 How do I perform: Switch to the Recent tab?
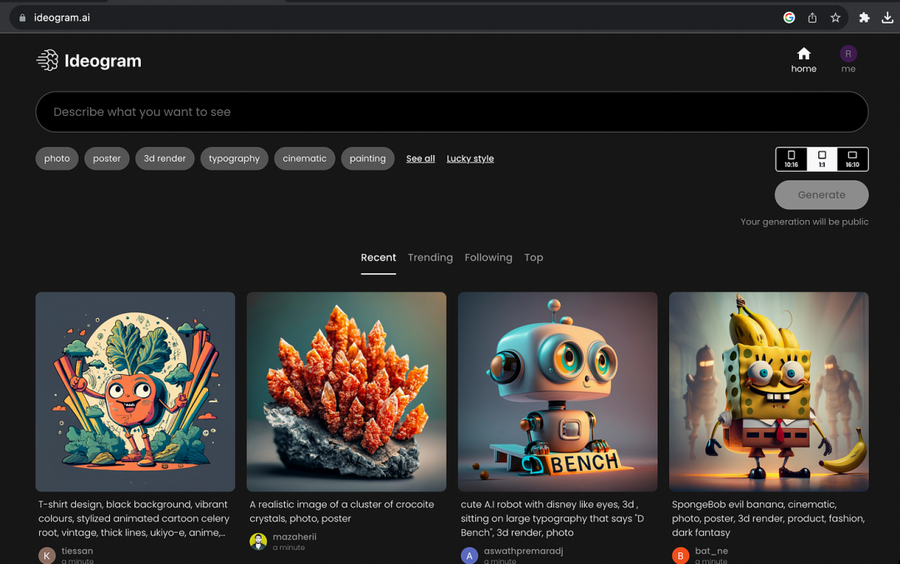point(378,258)
